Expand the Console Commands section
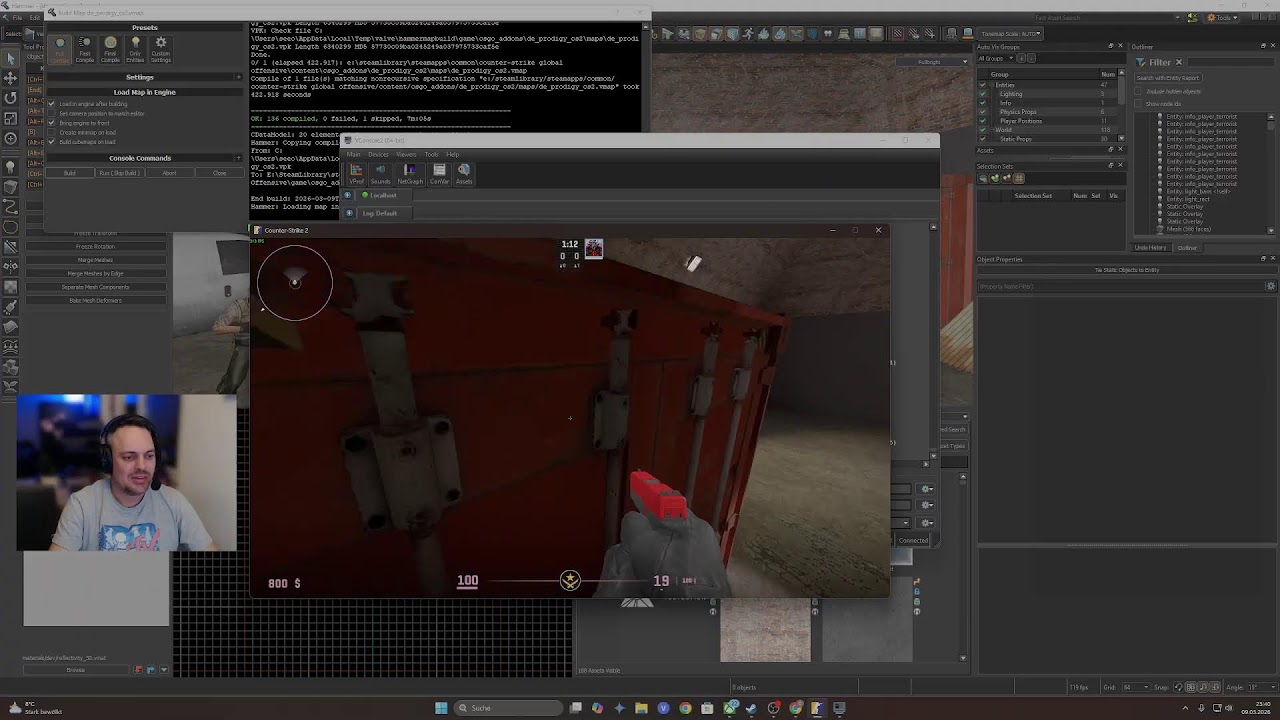The image size is (1280, 720). [x=238, y=158]
